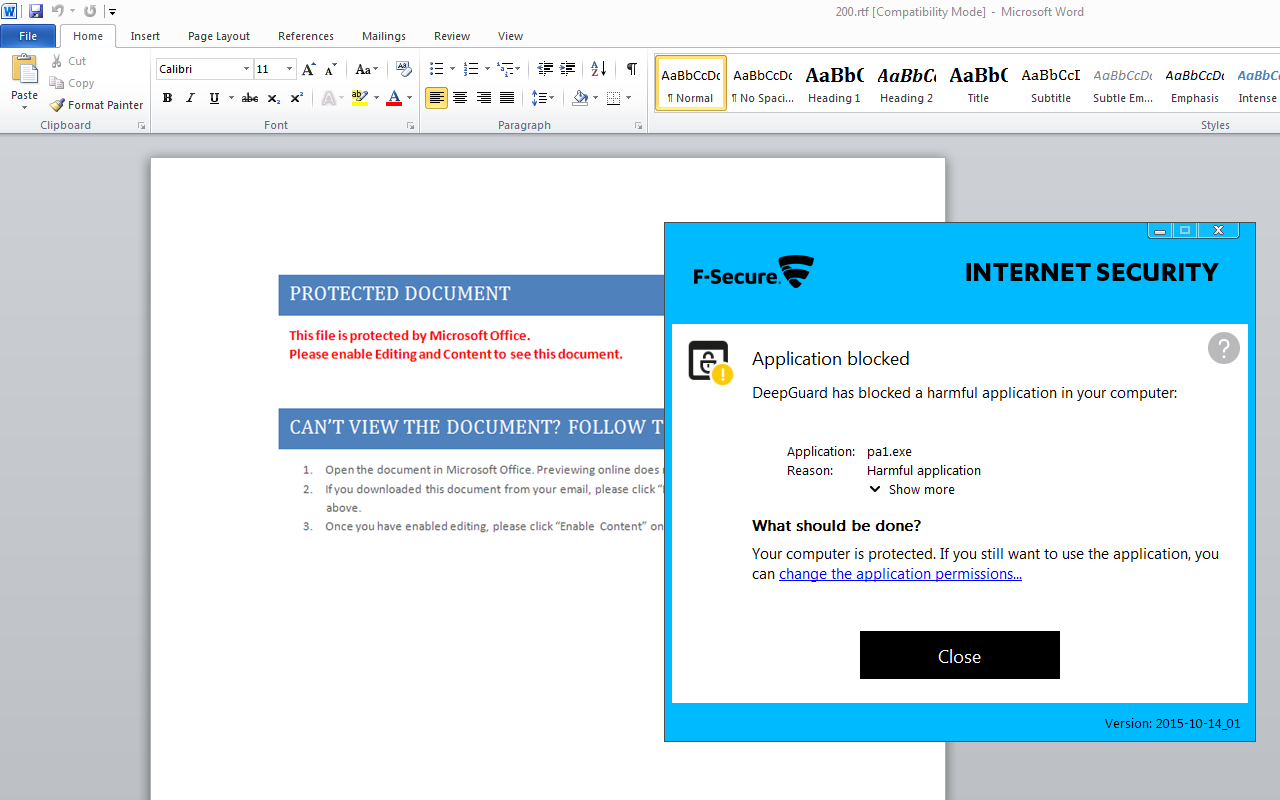Center align the paragraph
1280x800 pixels.
tap(460, 98)
